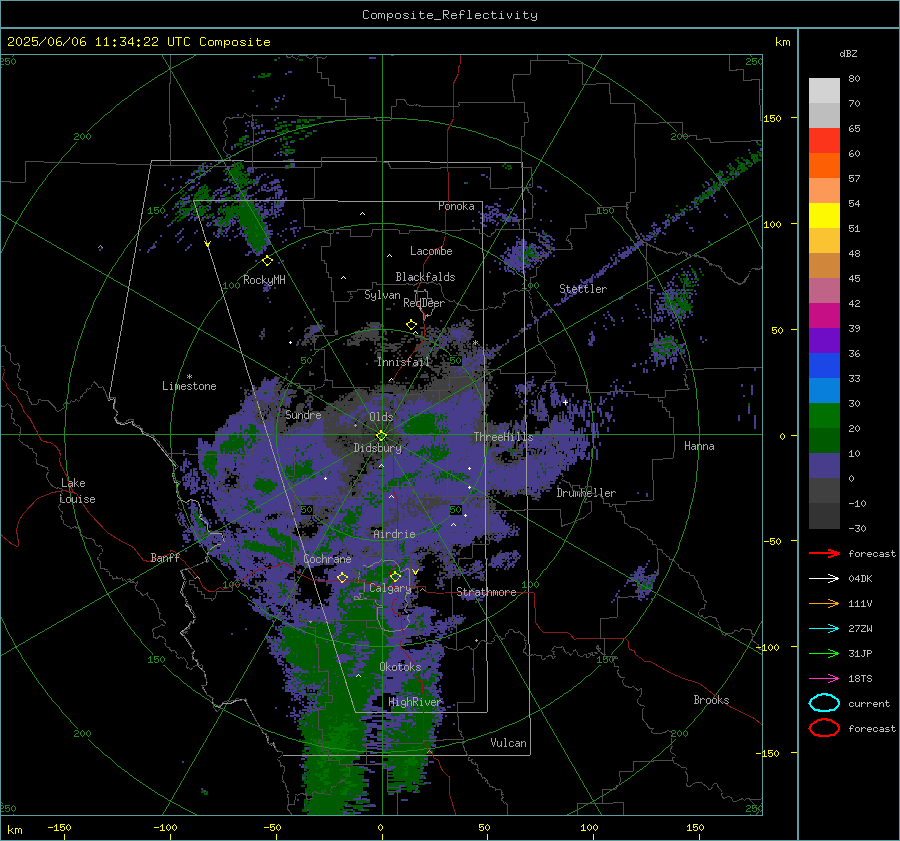Click the 80 dBZ light gray swatch

(824, 90)
